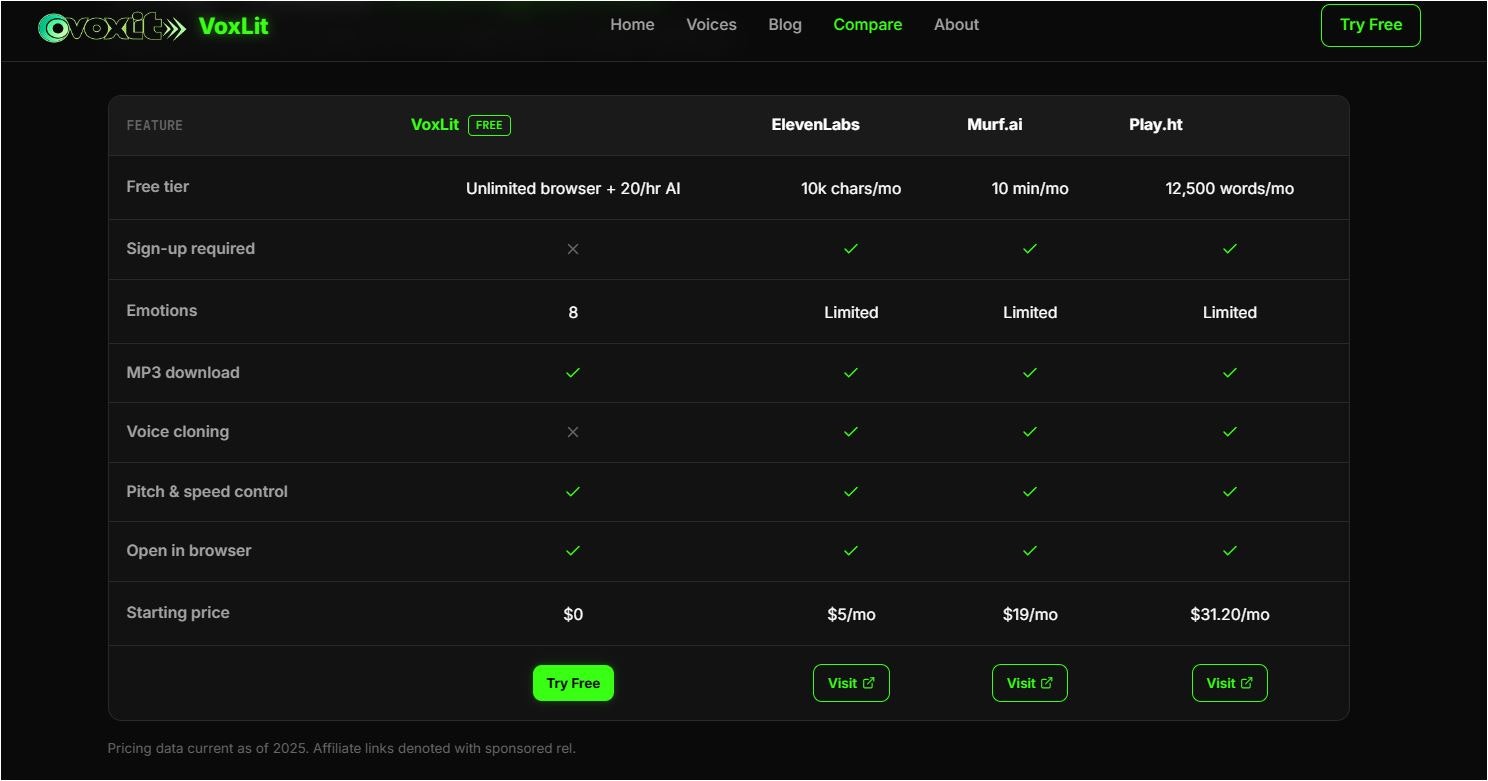
Task: Click ElevenLabs open in browser checkmark
Action: coord(851,551)
